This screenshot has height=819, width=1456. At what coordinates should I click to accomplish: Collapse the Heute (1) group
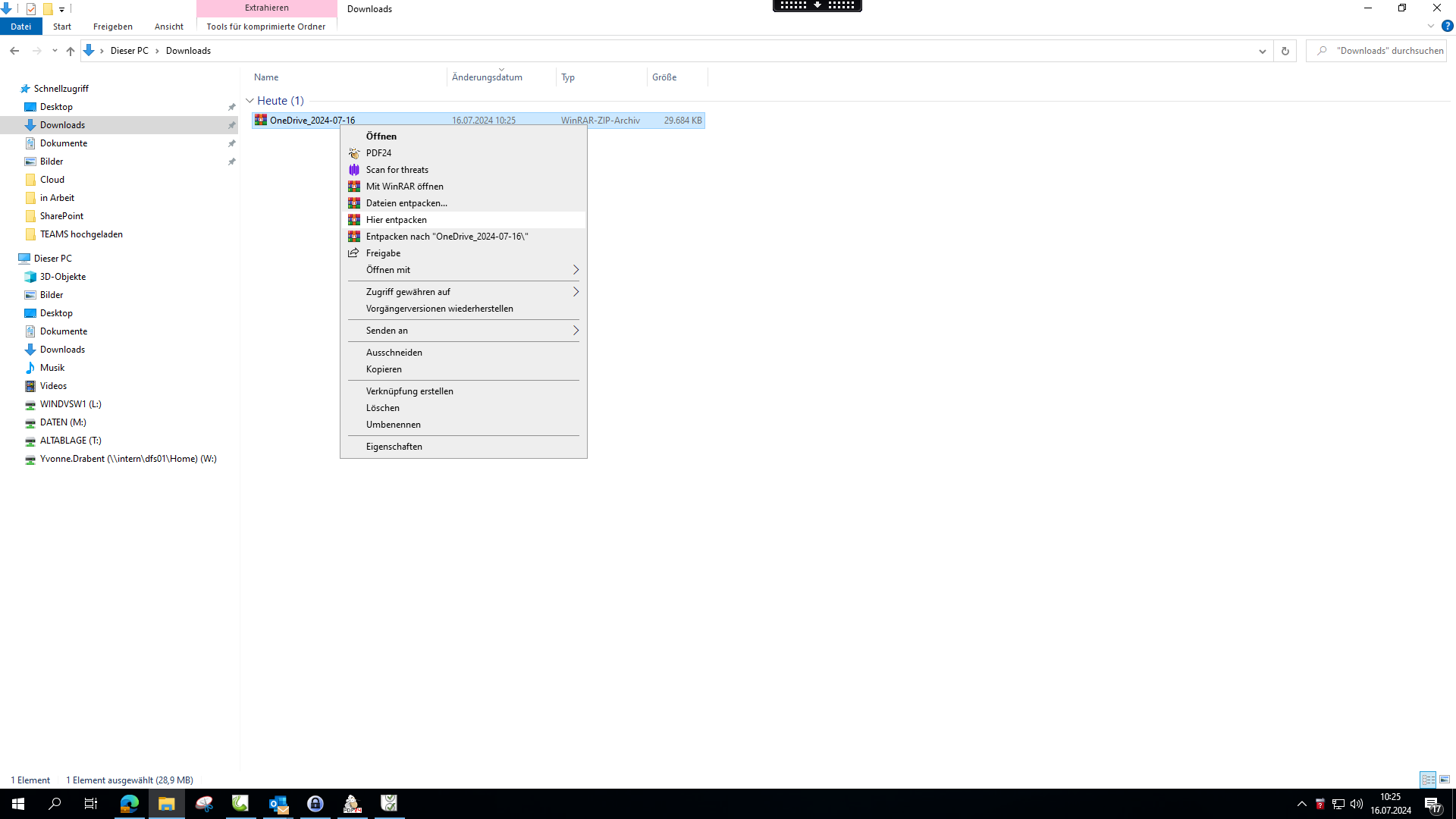tap(249, 101)
